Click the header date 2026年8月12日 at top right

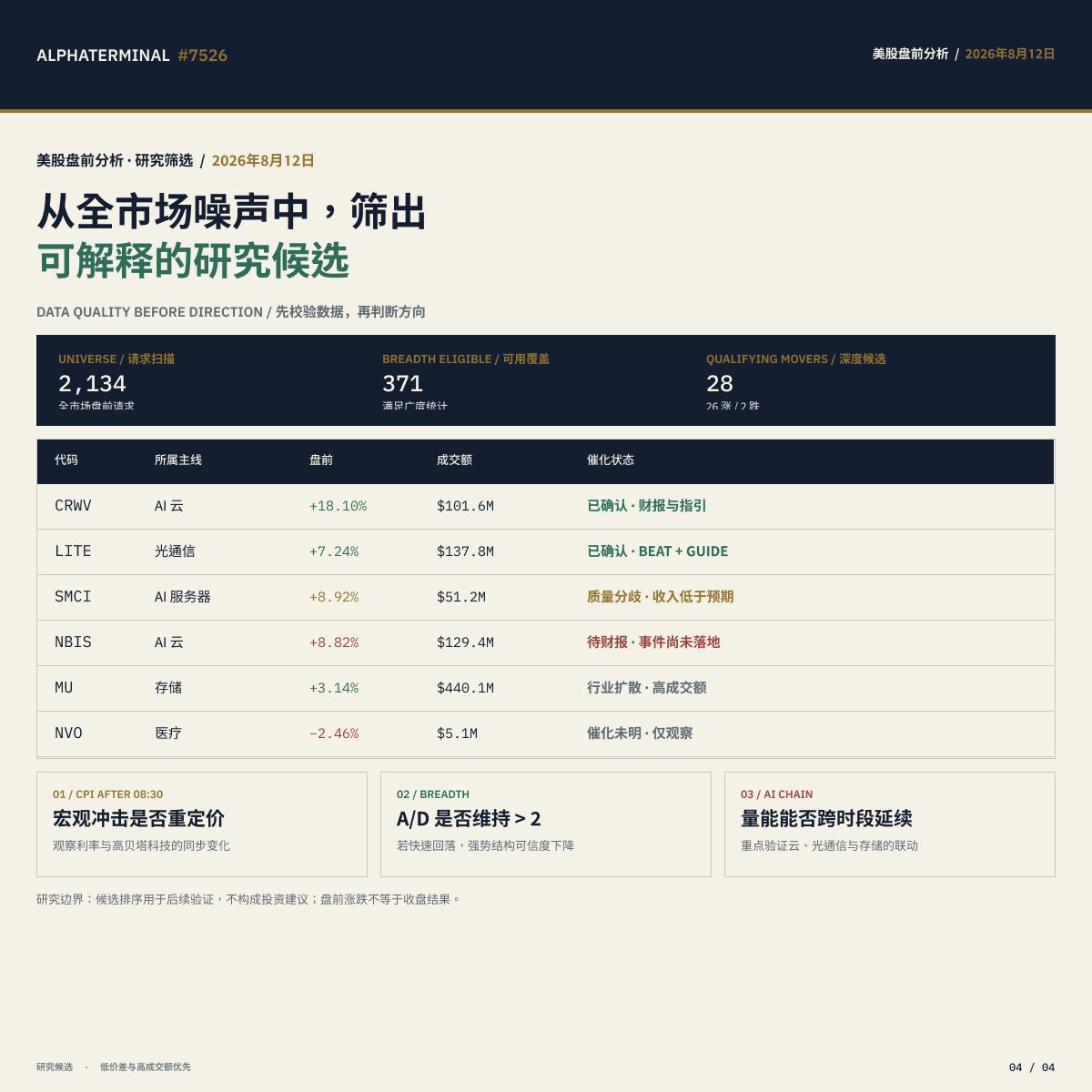click(x=1010, y=54)
